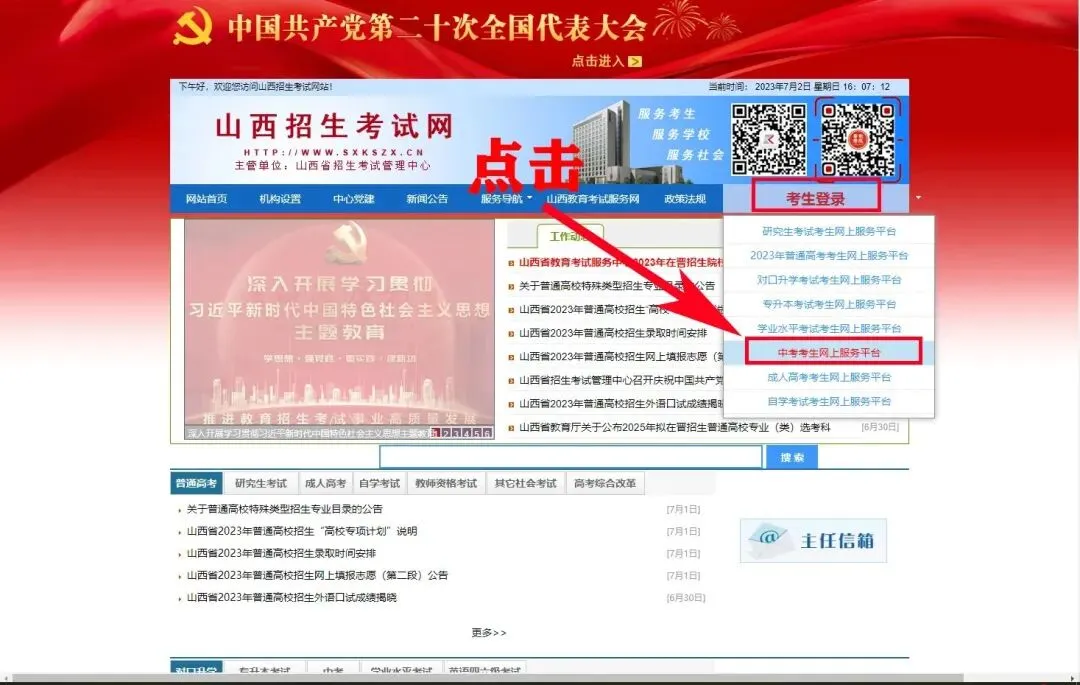Image resolution: width=1080 pixels, height=685 pixels.
Task: Switch to the 成人高考 tab
Action: point(326,483)
